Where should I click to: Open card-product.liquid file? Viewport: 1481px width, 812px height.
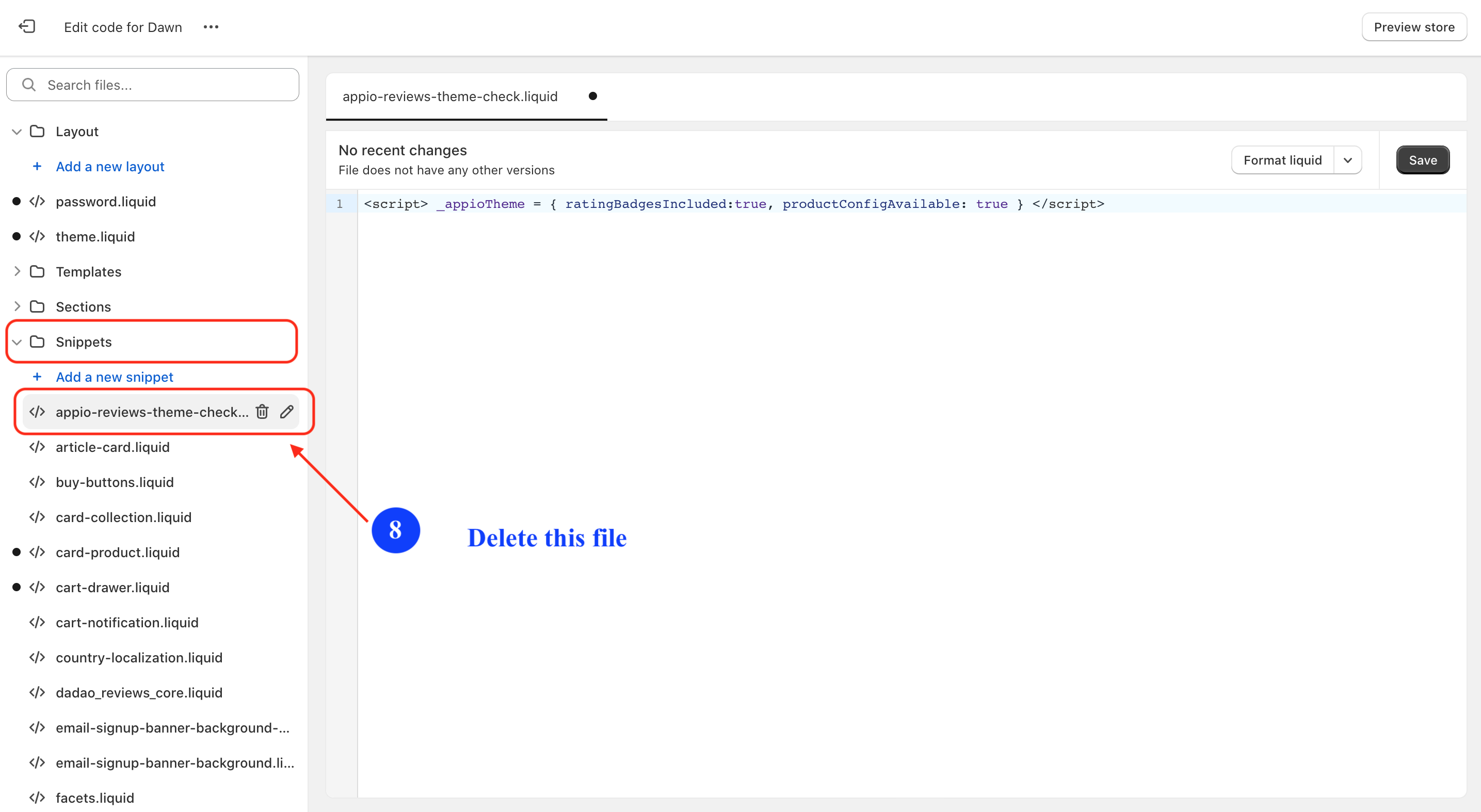click(x=117, y=552)
